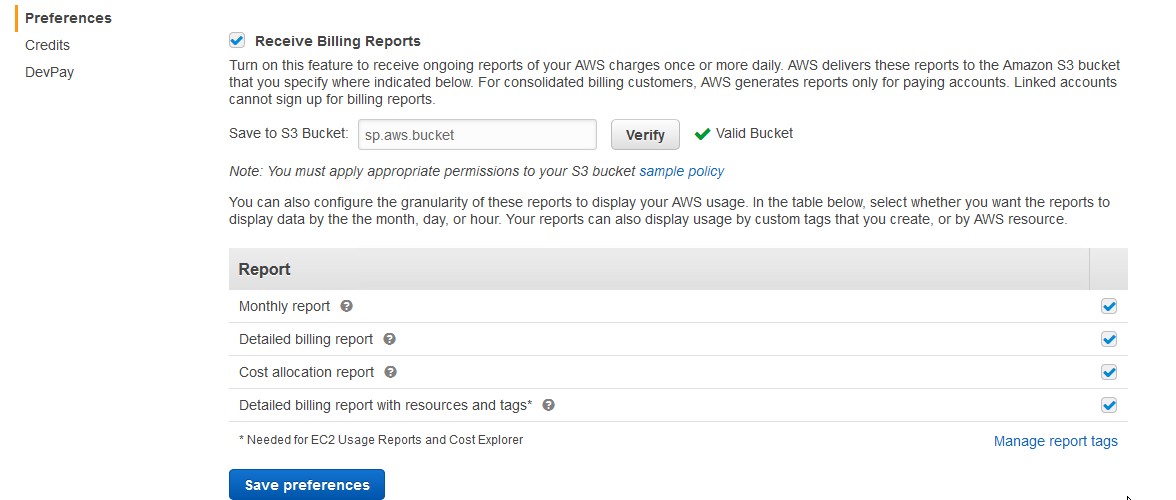Go to Credits in the sidebar
Screen dimensions: 1176x500
pyautogui.click(x=47, y=45)
